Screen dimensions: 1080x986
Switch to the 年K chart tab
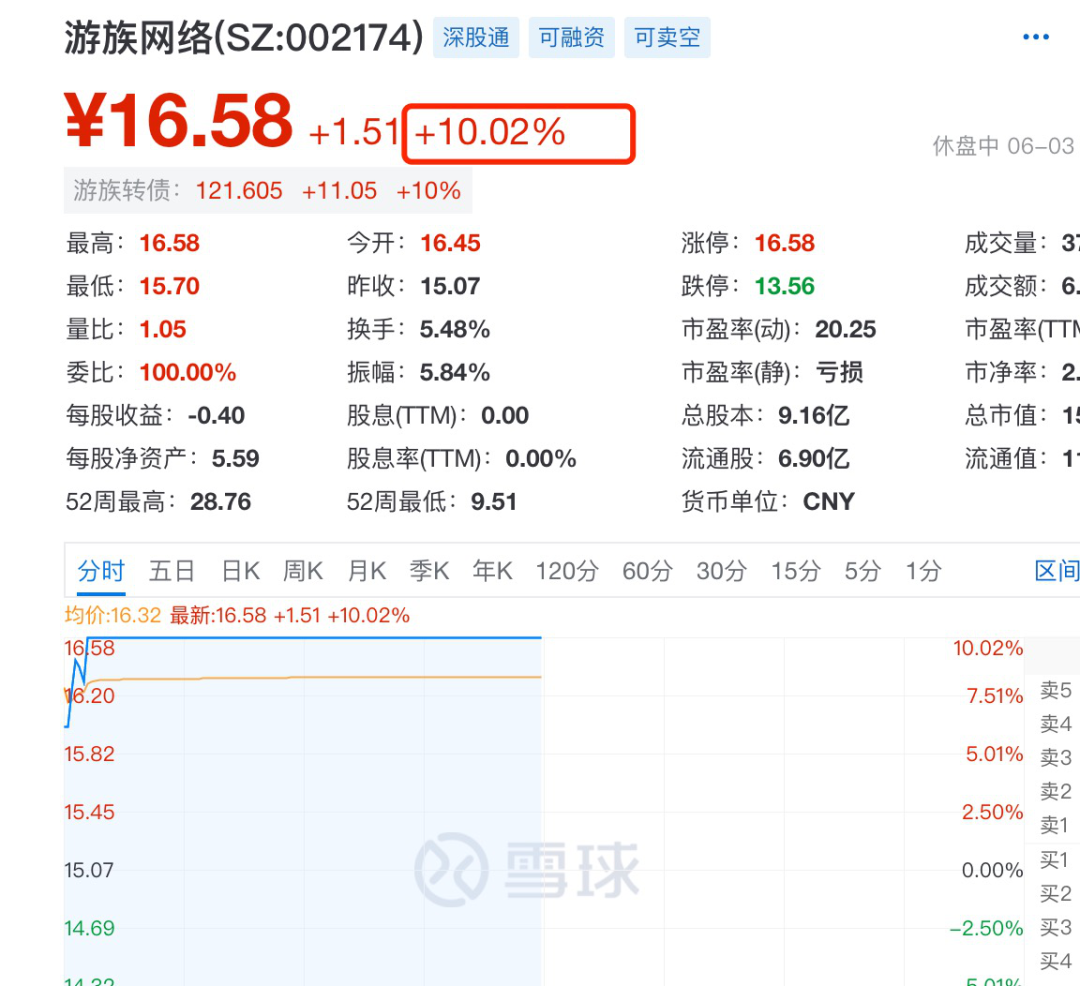492,571
